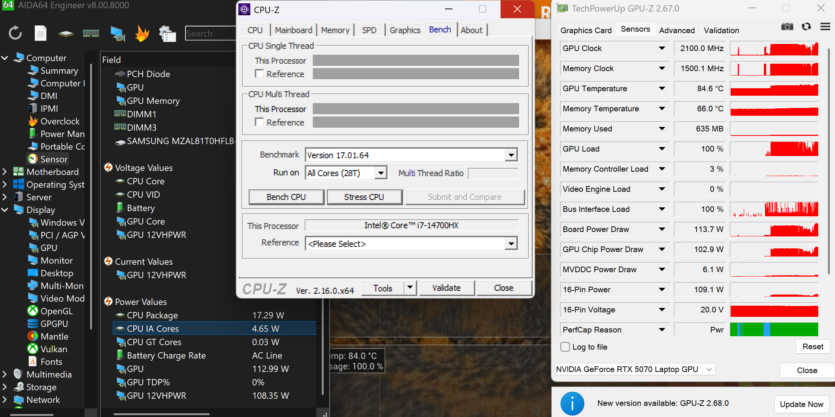Click the AIDA64 memory module toolbar icon
The image size is (835, 417).
pos(91,33)
